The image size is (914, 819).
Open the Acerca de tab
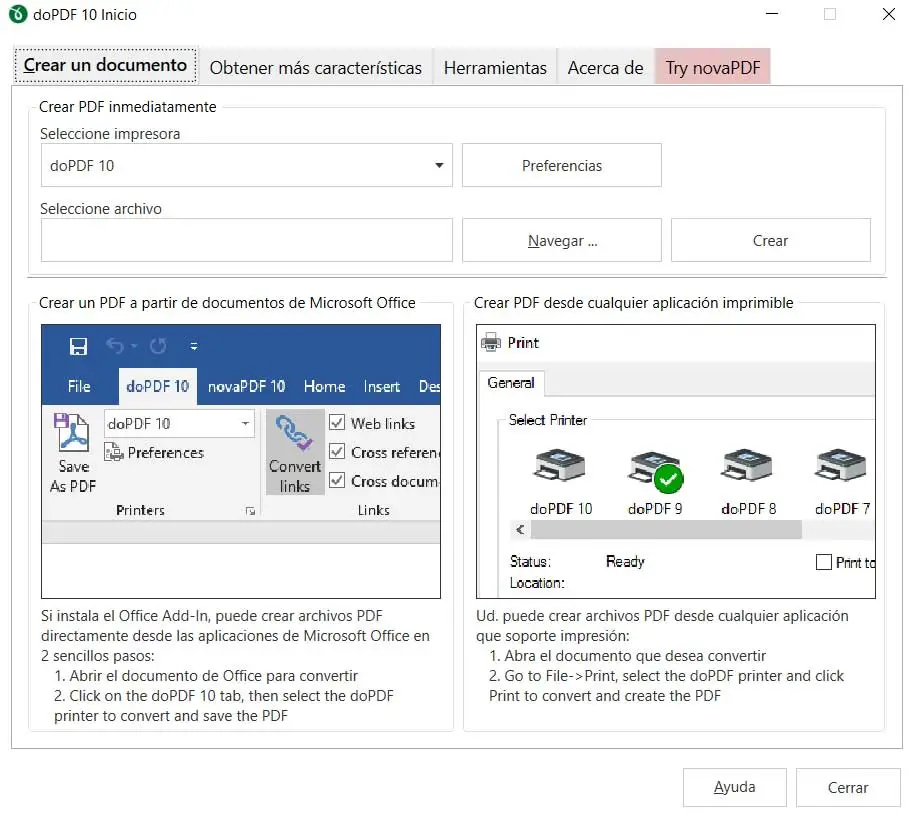tap(605, 68)
